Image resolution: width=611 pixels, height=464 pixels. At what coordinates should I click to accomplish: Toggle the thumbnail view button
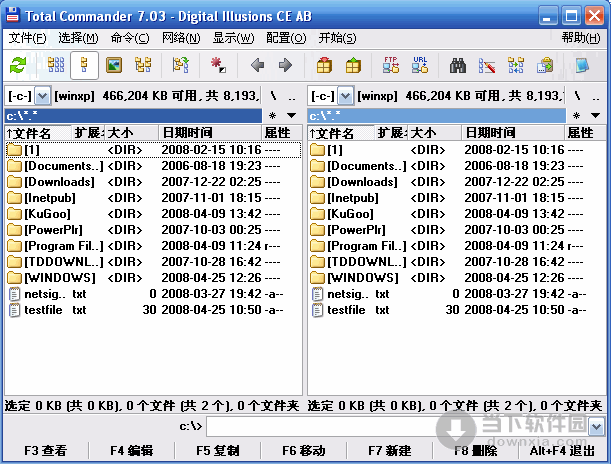tap(114, 66)
